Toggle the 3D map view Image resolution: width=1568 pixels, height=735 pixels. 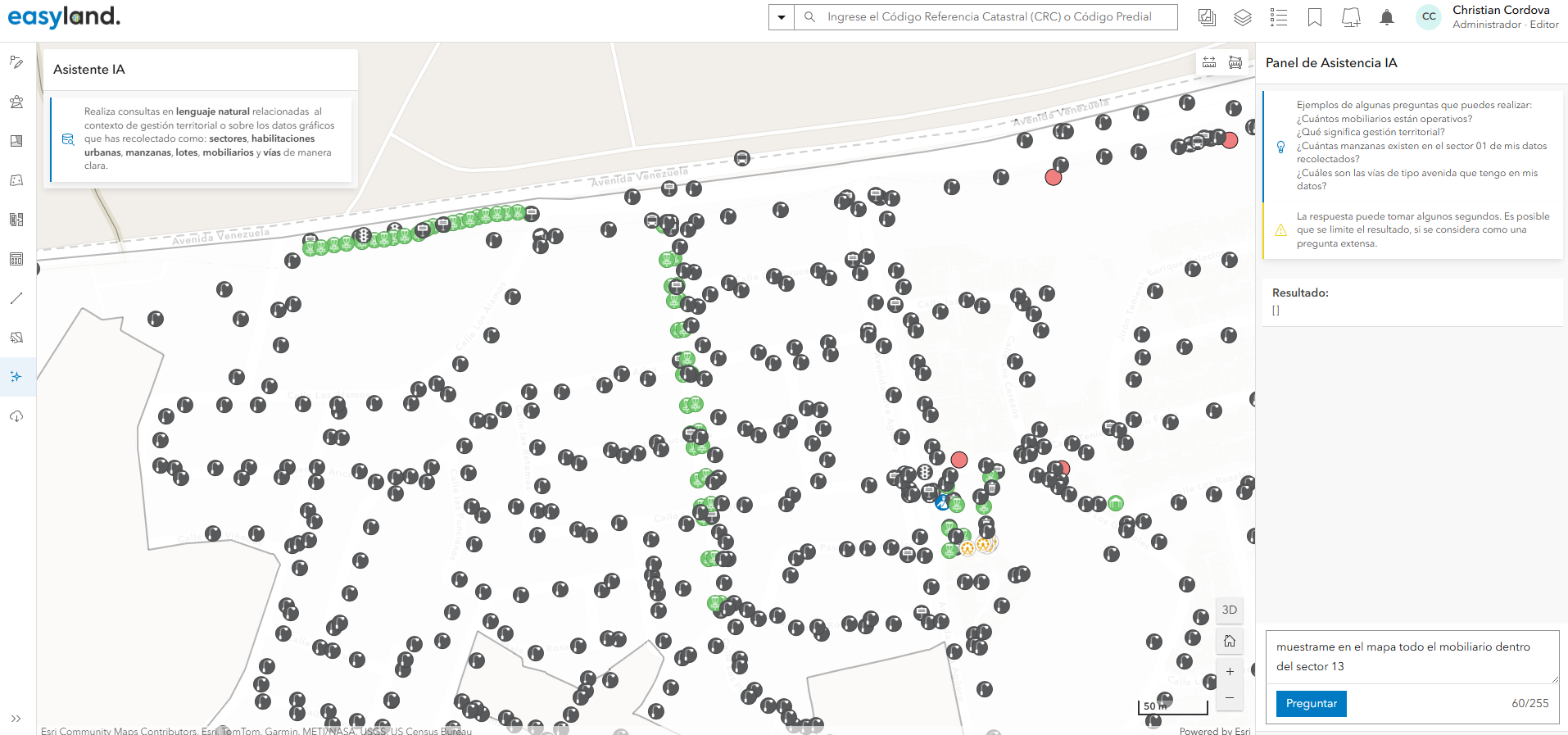1230,610
